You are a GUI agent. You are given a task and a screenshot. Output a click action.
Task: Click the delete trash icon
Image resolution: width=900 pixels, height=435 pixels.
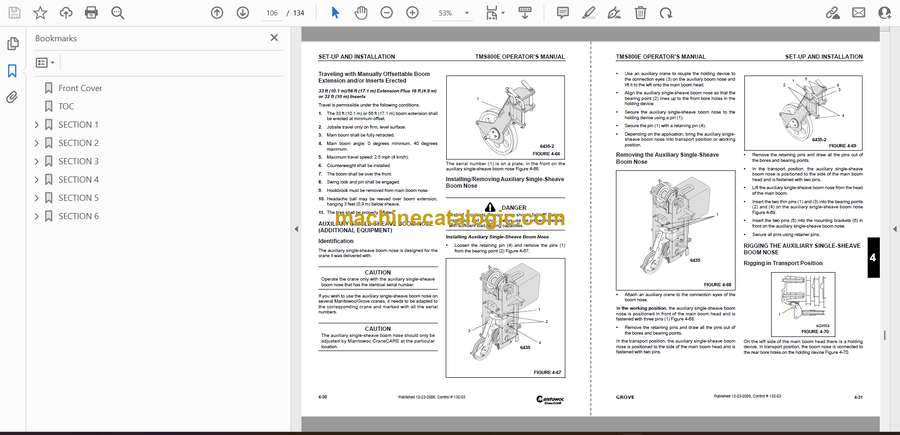(640, 13)
